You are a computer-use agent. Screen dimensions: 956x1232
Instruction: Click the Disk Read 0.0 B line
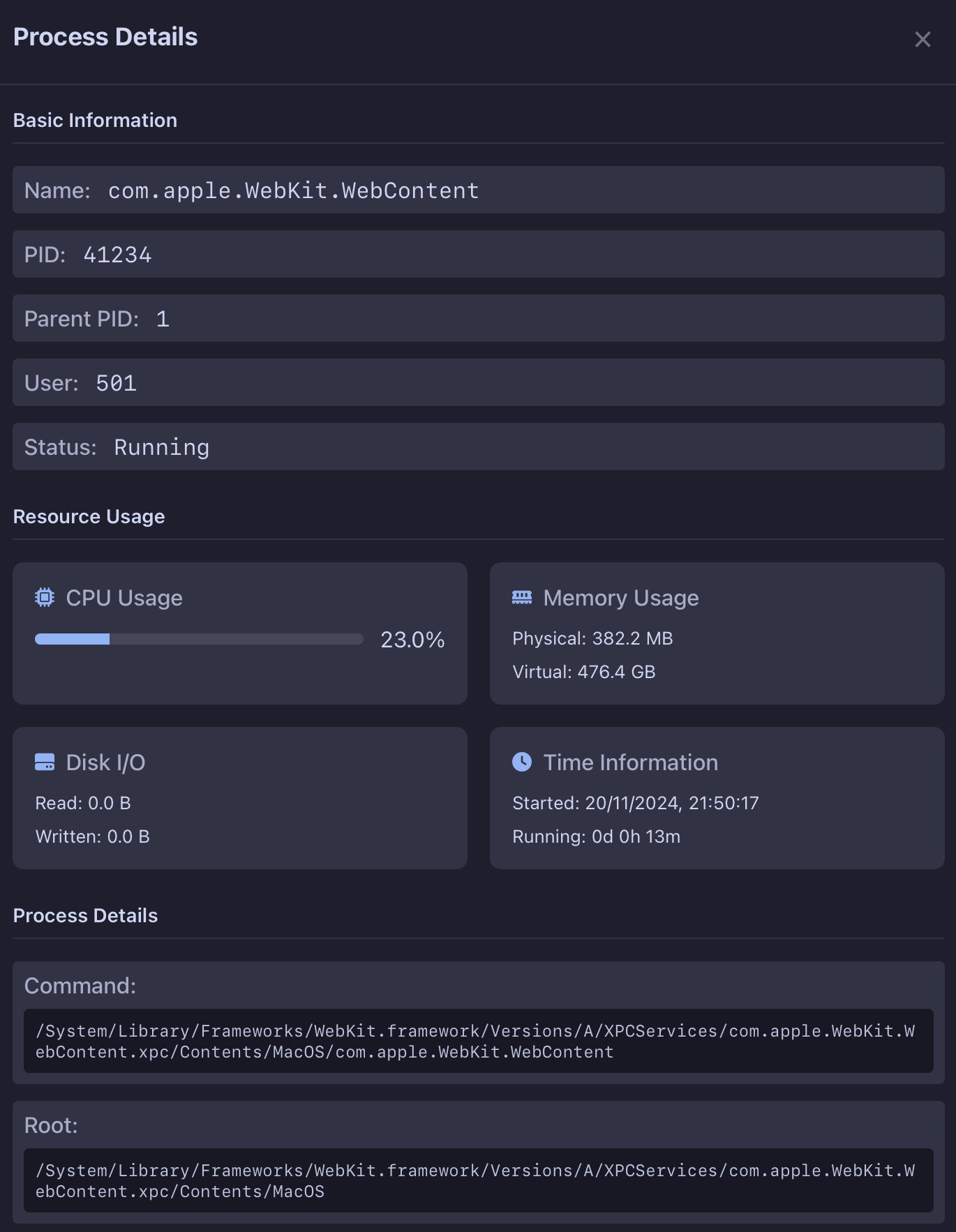(x=83, y=803)
